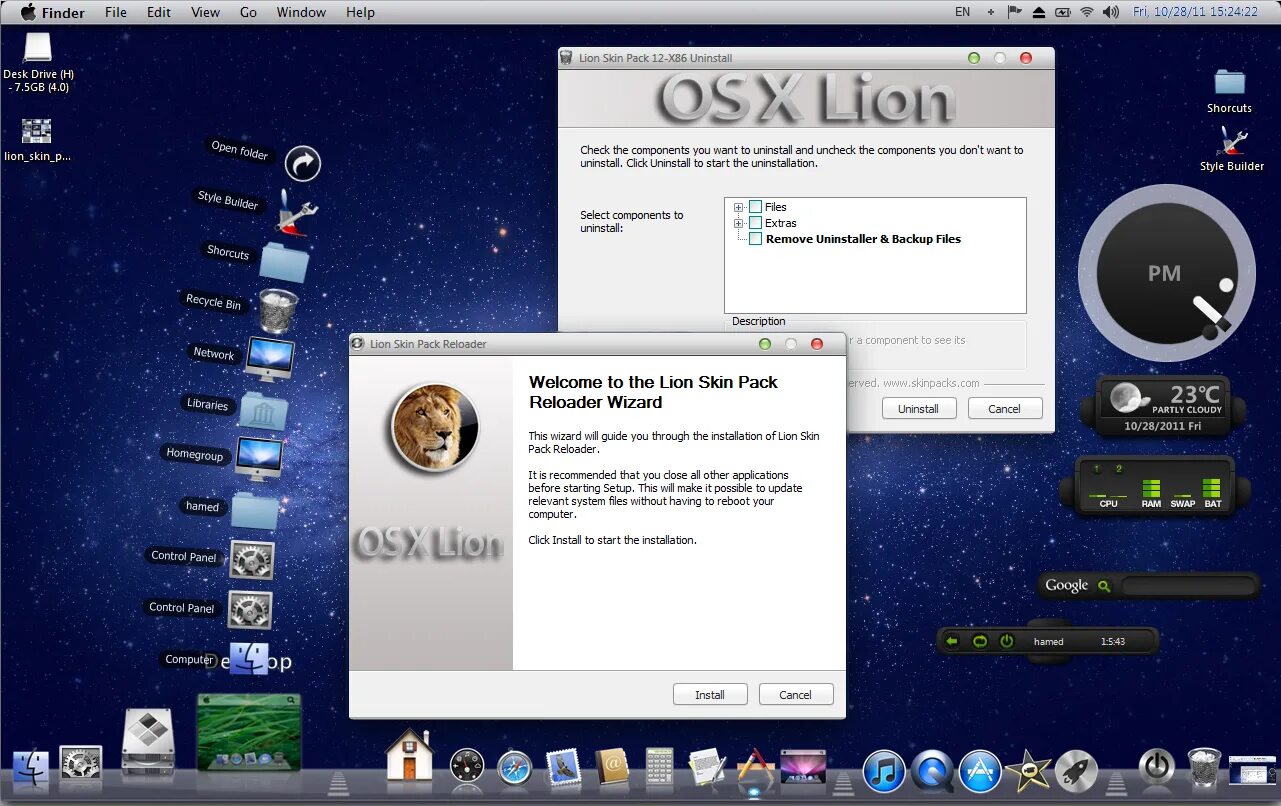Open the hamed folder stack item
The image size is (1281, 806).
255,510
